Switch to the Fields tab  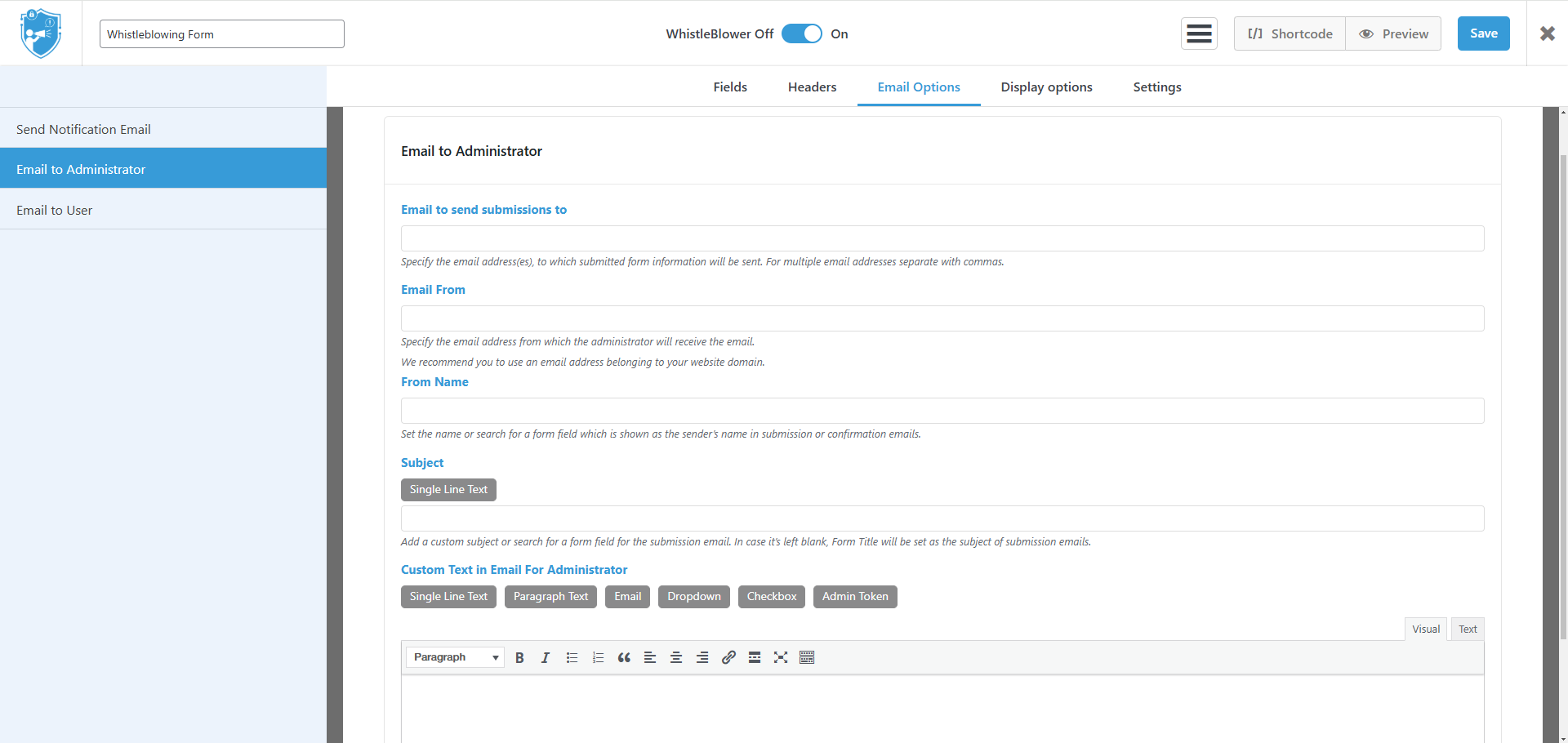point(730,87)
